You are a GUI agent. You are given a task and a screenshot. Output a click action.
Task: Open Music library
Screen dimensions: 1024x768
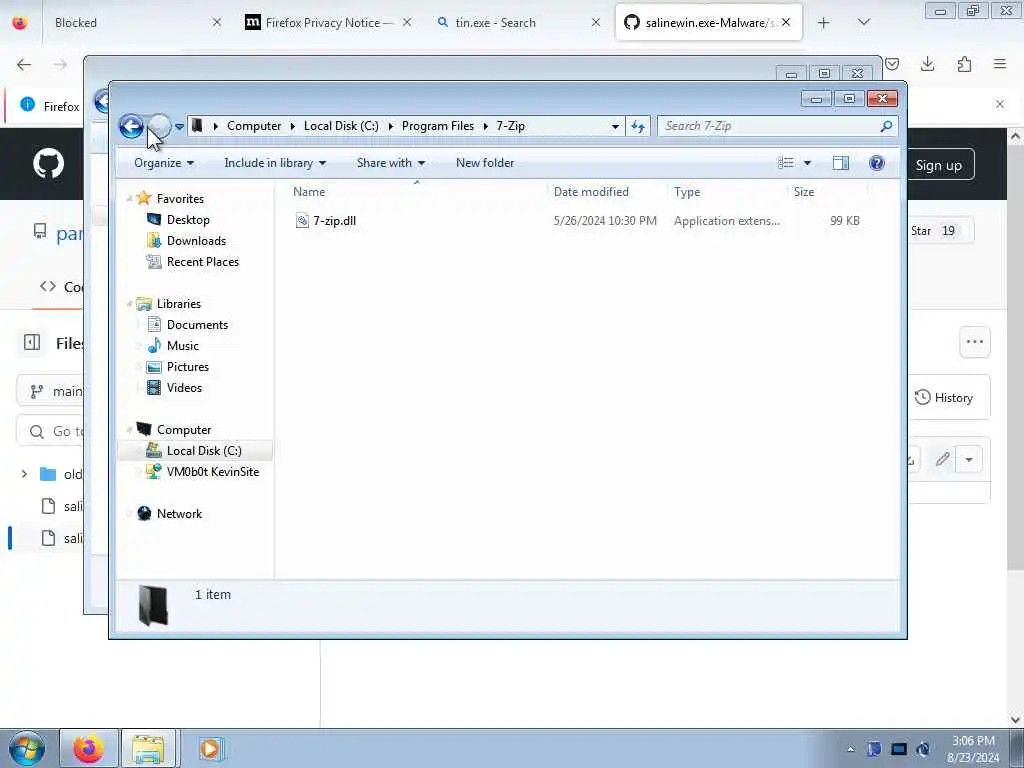point(183,345)
